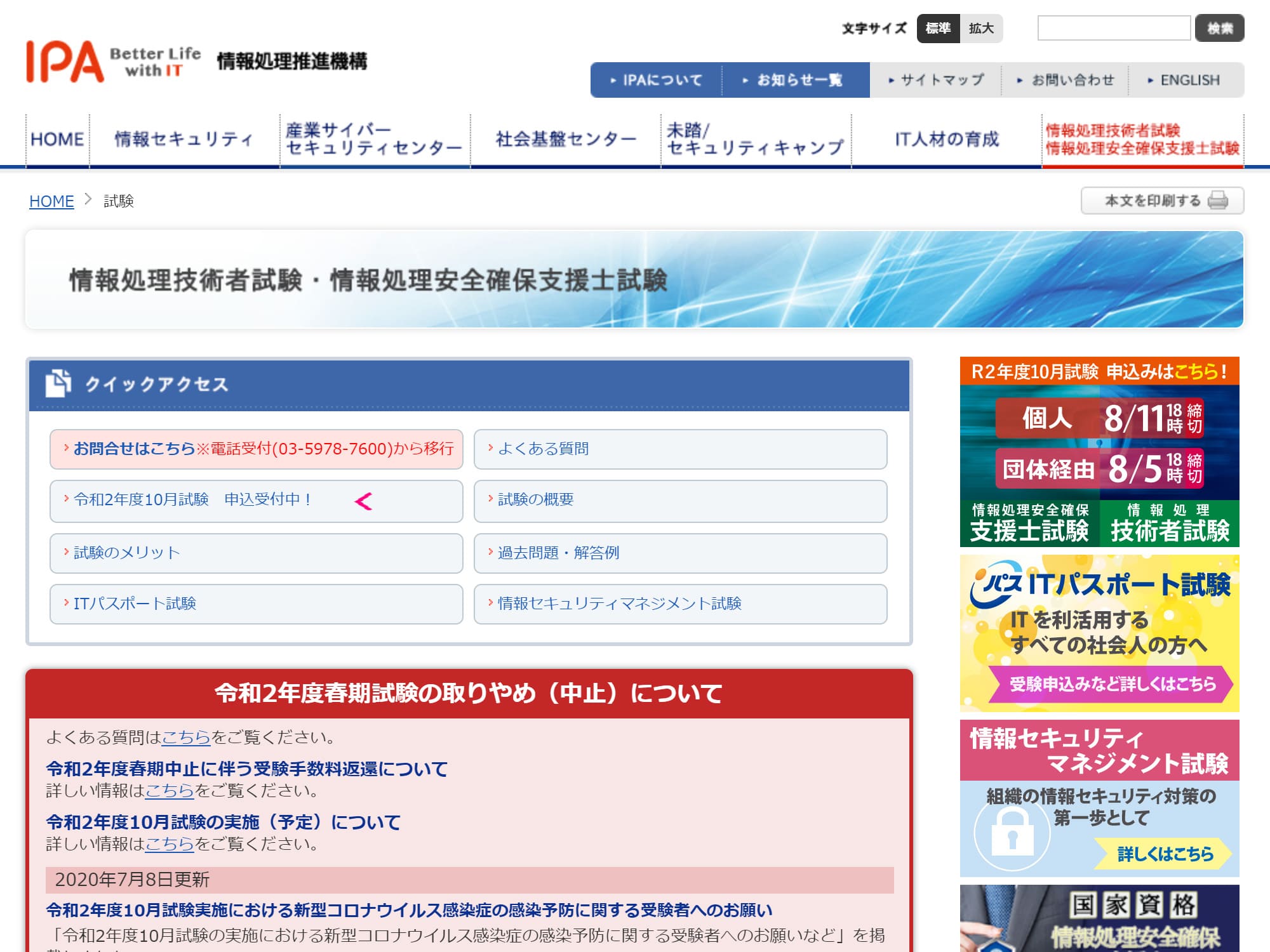This screenshot has width=1270, height=952.
Task: Open the よくある質問 quick link
Action: click(x=680, y=449)
